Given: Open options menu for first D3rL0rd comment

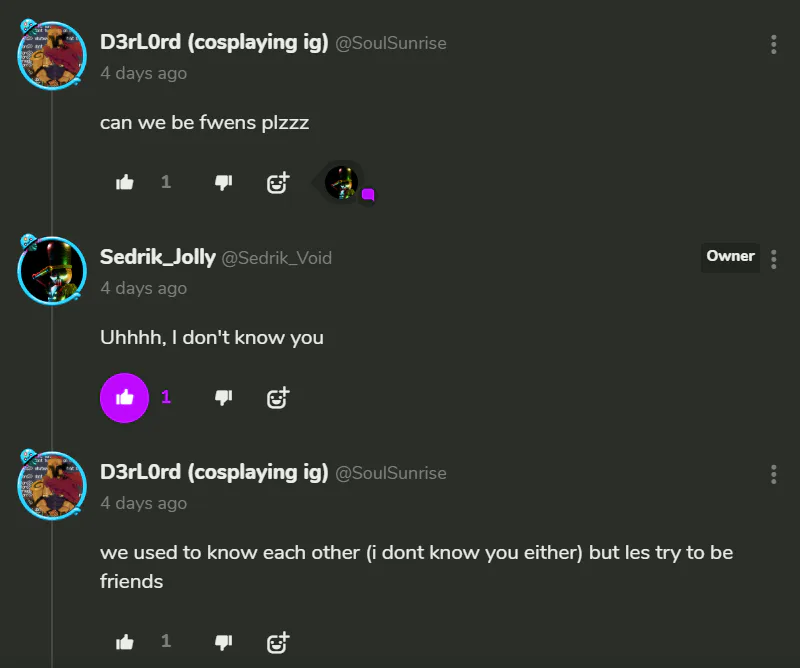Looking at the screenshot, I should 774,44.
